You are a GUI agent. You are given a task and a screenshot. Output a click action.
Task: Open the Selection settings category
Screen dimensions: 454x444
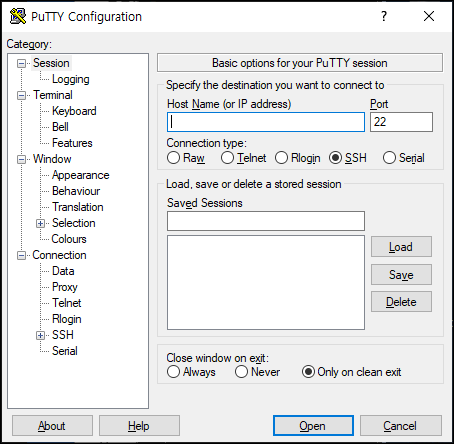[74, 223]
